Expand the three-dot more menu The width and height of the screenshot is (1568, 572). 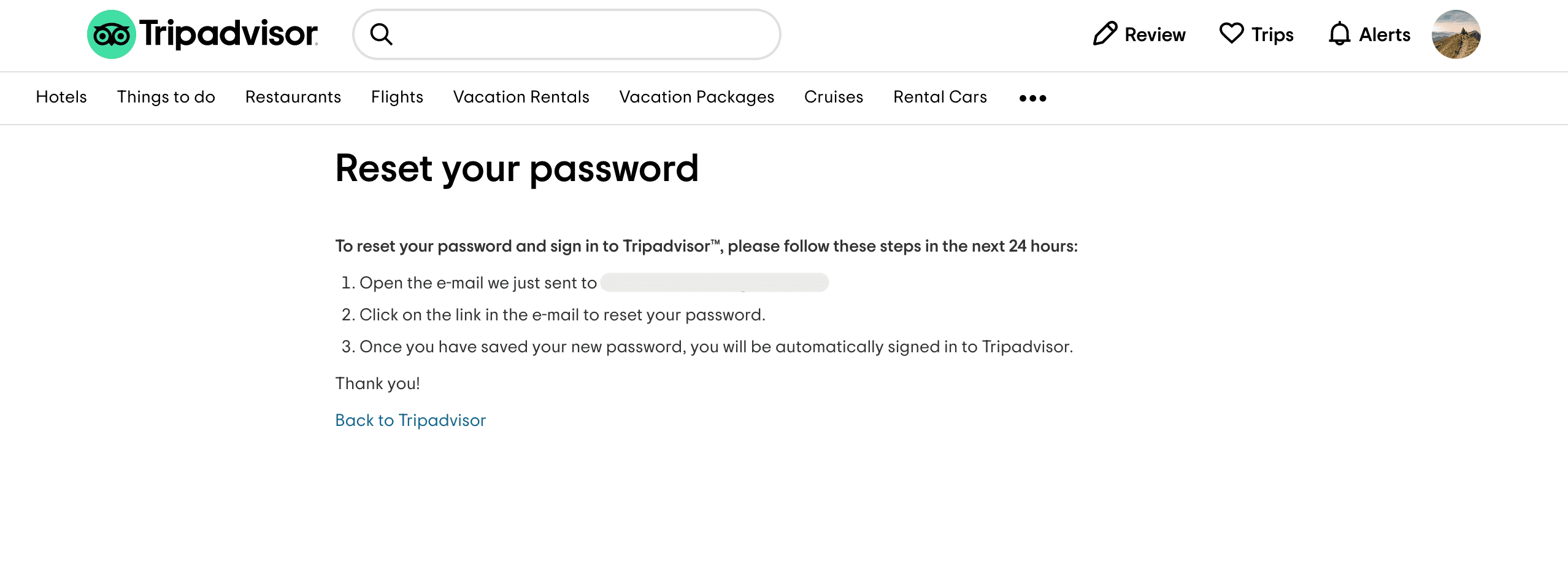point(1032,98)
